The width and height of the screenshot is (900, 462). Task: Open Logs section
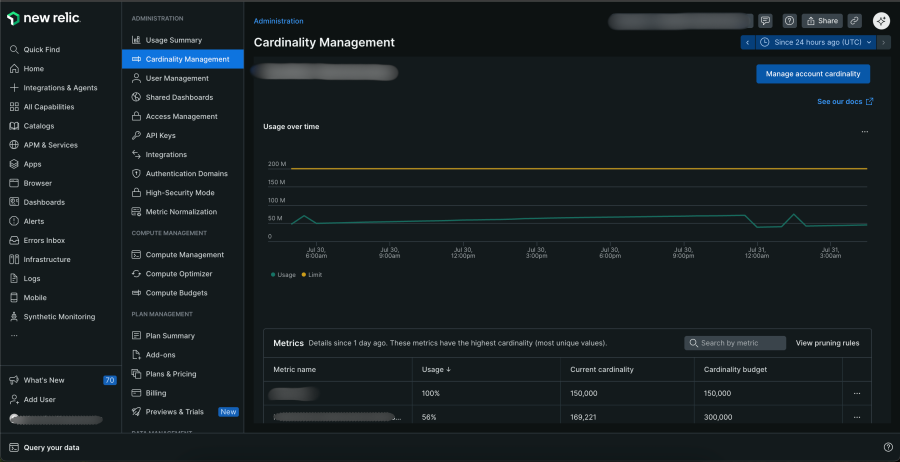(25, 278)
